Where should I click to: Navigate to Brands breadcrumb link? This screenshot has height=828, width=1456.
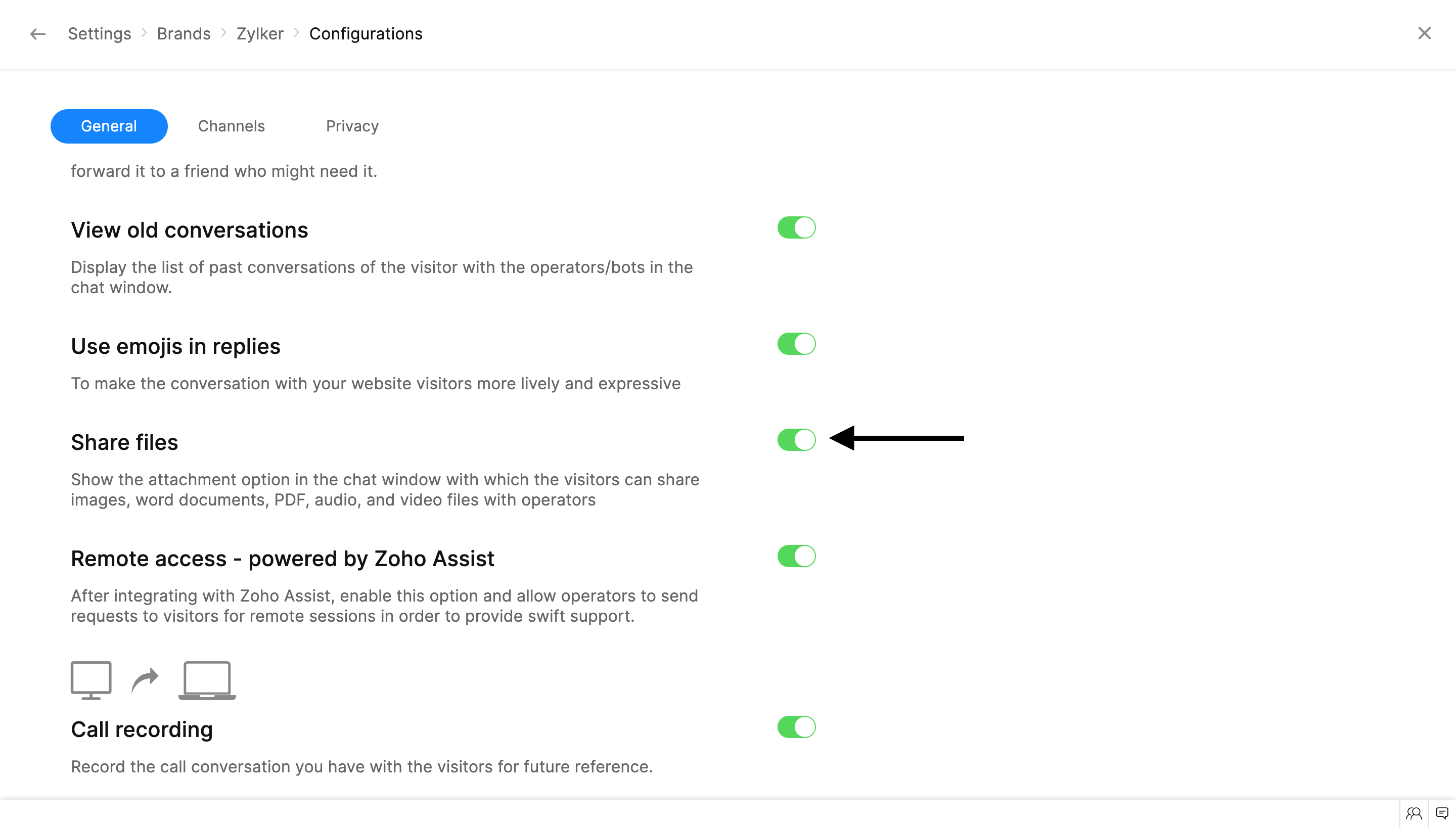(x=184, y=34)
